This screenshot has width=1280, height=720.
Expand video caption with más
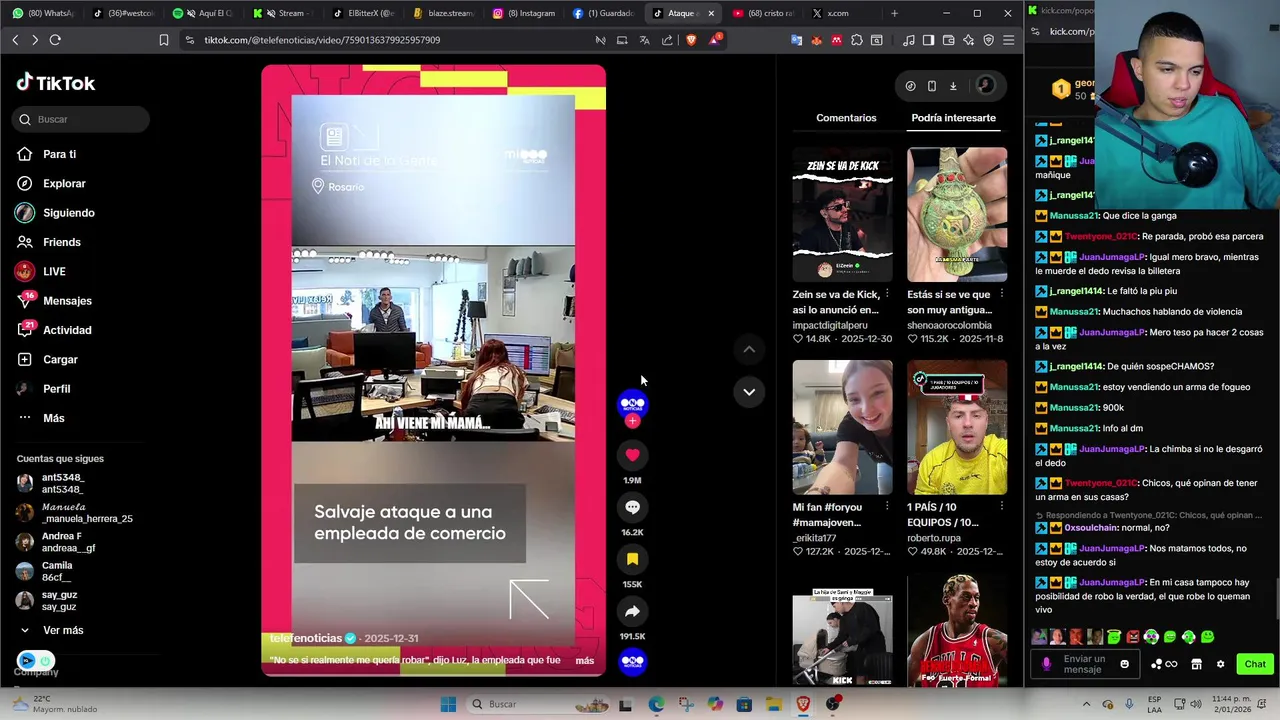coord(585,660)
